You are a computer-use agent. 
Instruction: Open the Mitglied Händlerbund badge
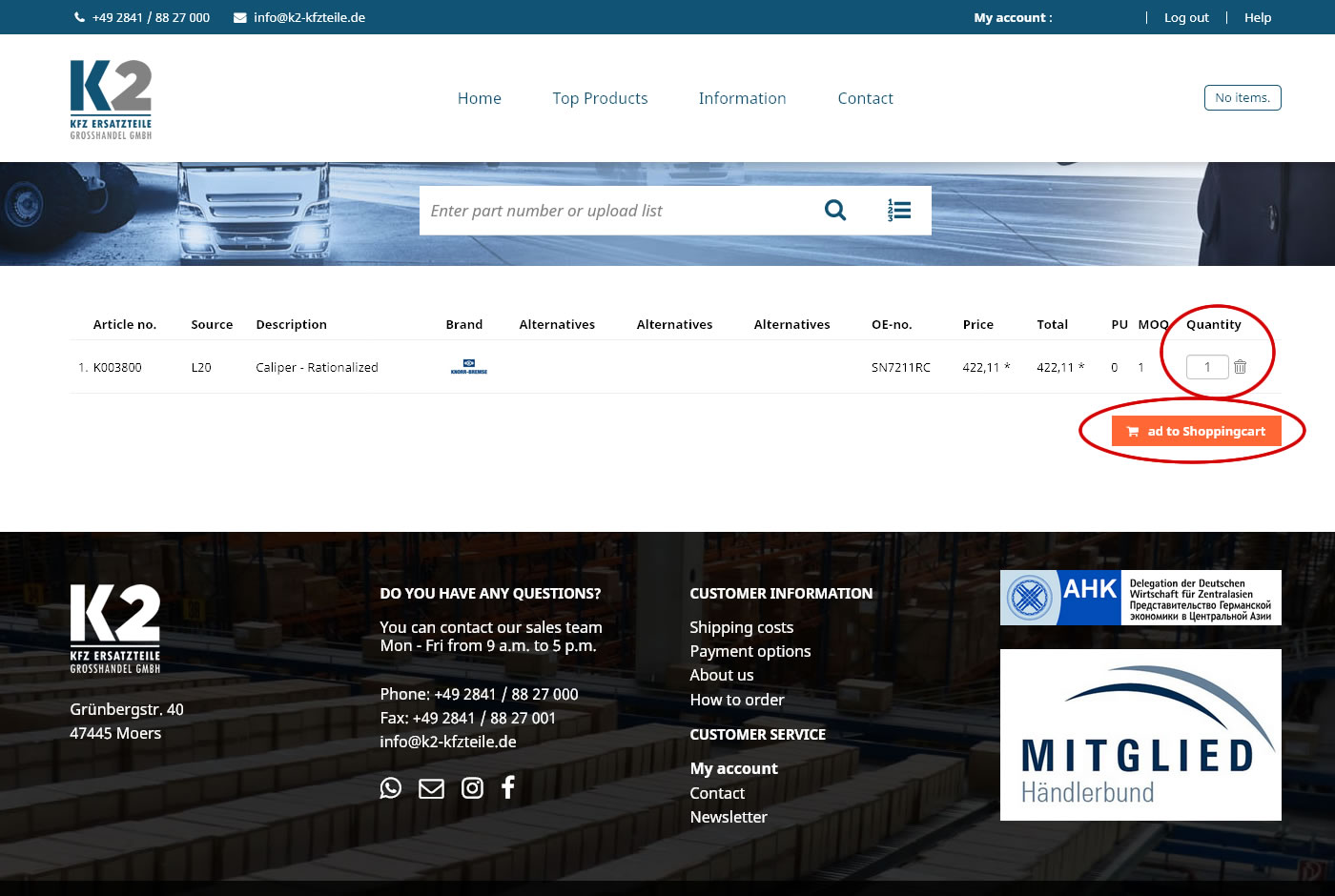coord(1140,735)
